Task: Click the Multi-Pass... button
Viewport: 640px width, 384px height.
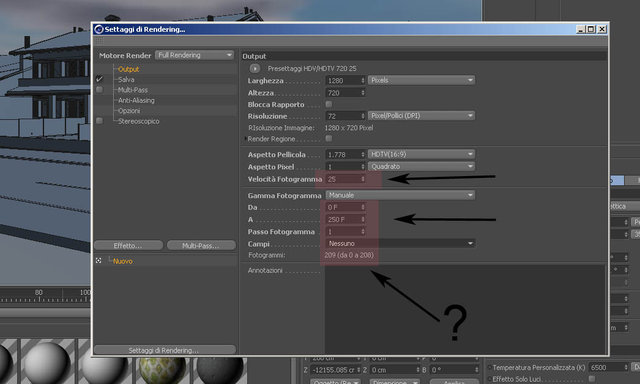Action: click(201, 245)
